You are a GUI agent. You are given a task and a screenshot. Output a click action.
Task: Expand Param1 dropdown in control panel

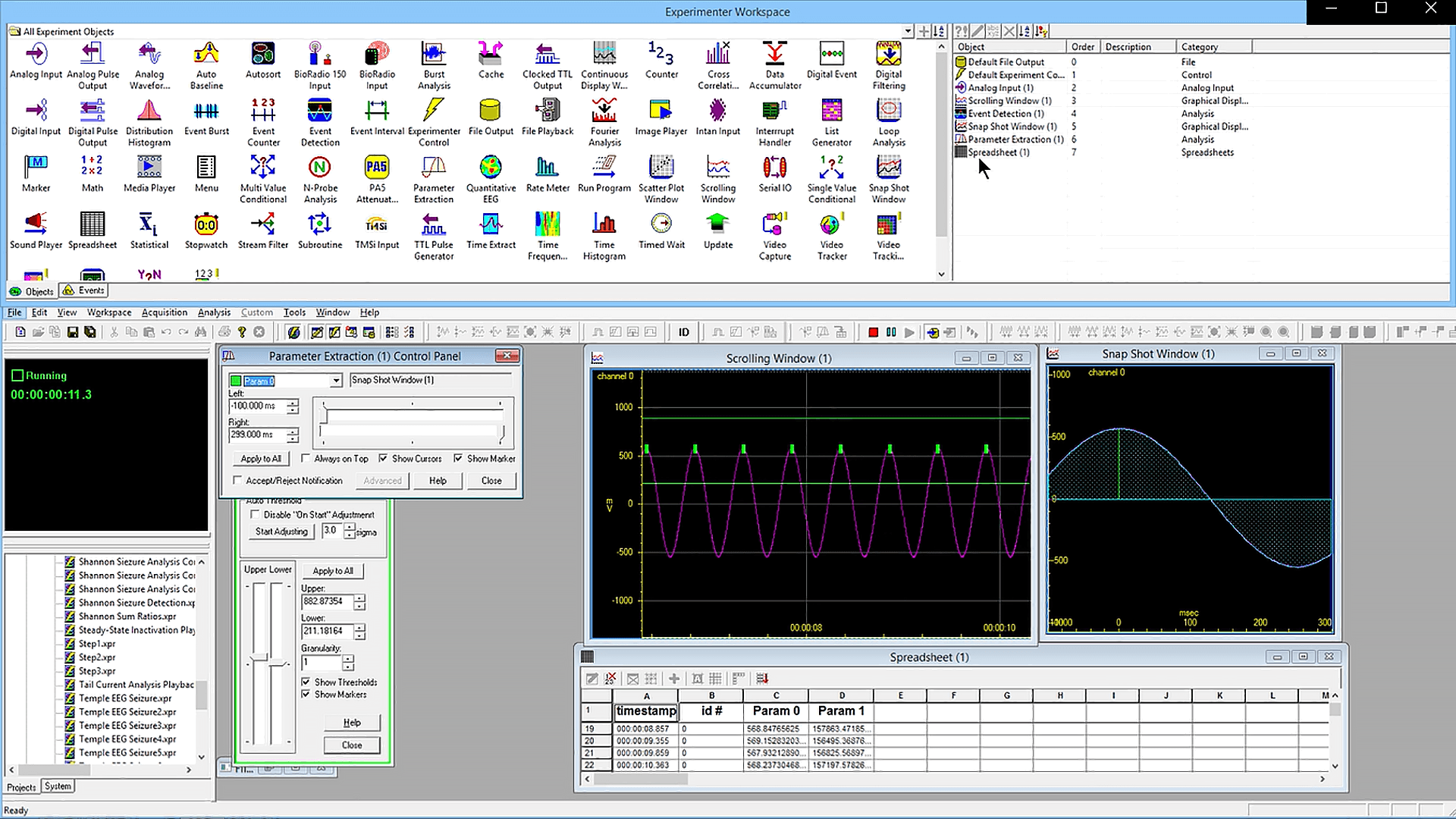(x=335, y=379)
